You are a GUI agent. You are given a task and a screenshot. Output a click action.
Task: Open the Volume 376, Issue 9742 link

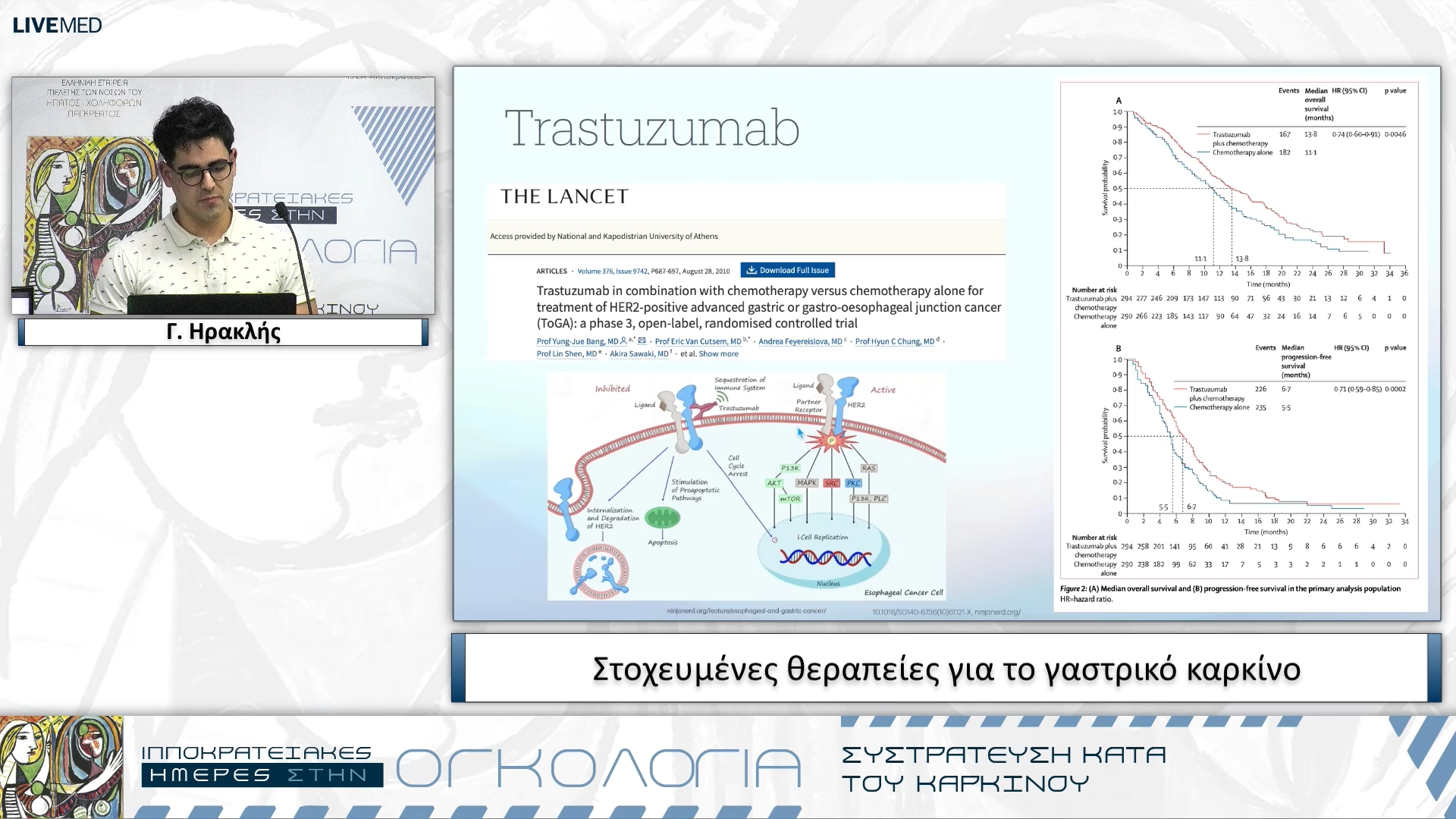pos(612,271)
